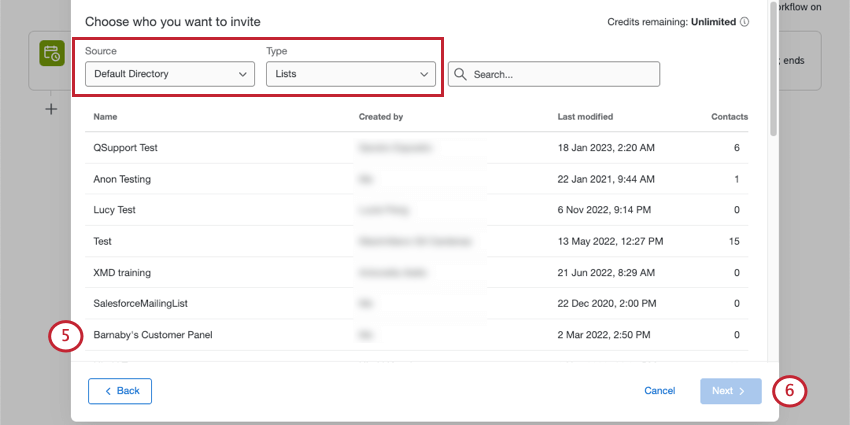
Task: Choose Barnaby's Customer Panel list
Action: 153,334
